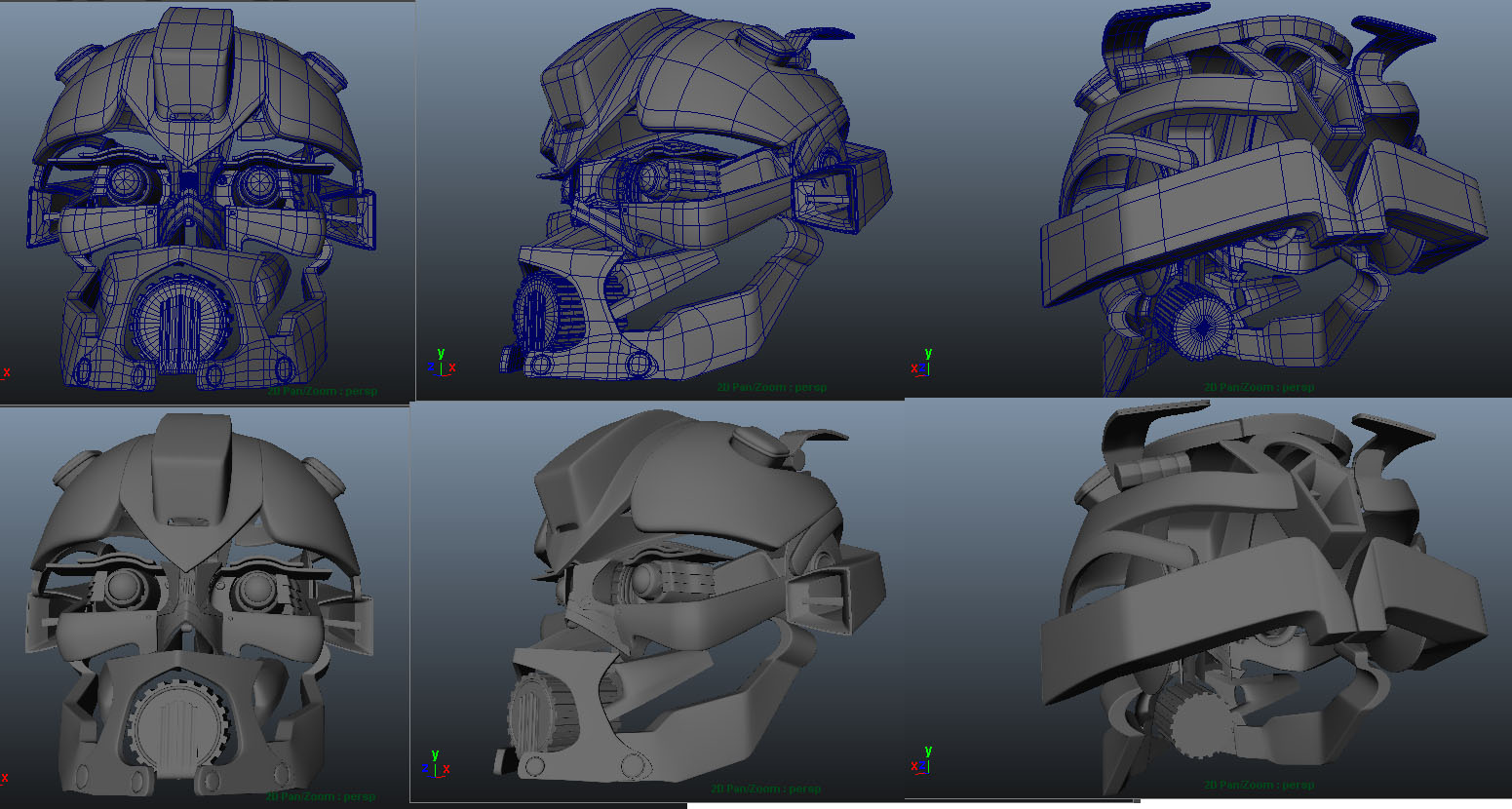Screen dimensions: 1512x809
Task: Click '2D Pan/Zoom : persp' in wireframe front view
Action: click(x=323, y=392)
